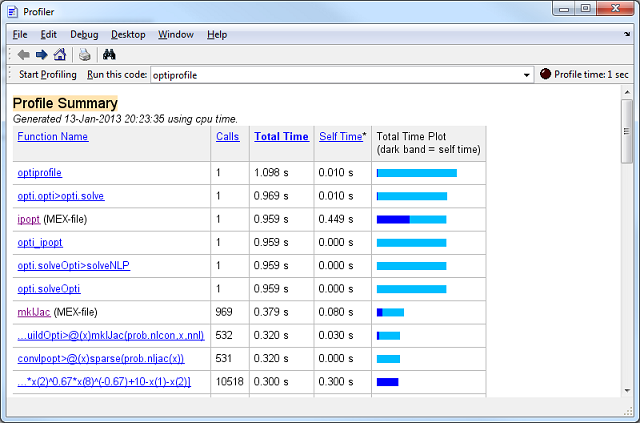Click the '0.030 s' self time cell
The image size is (640, 423).
tap(336, 336)
